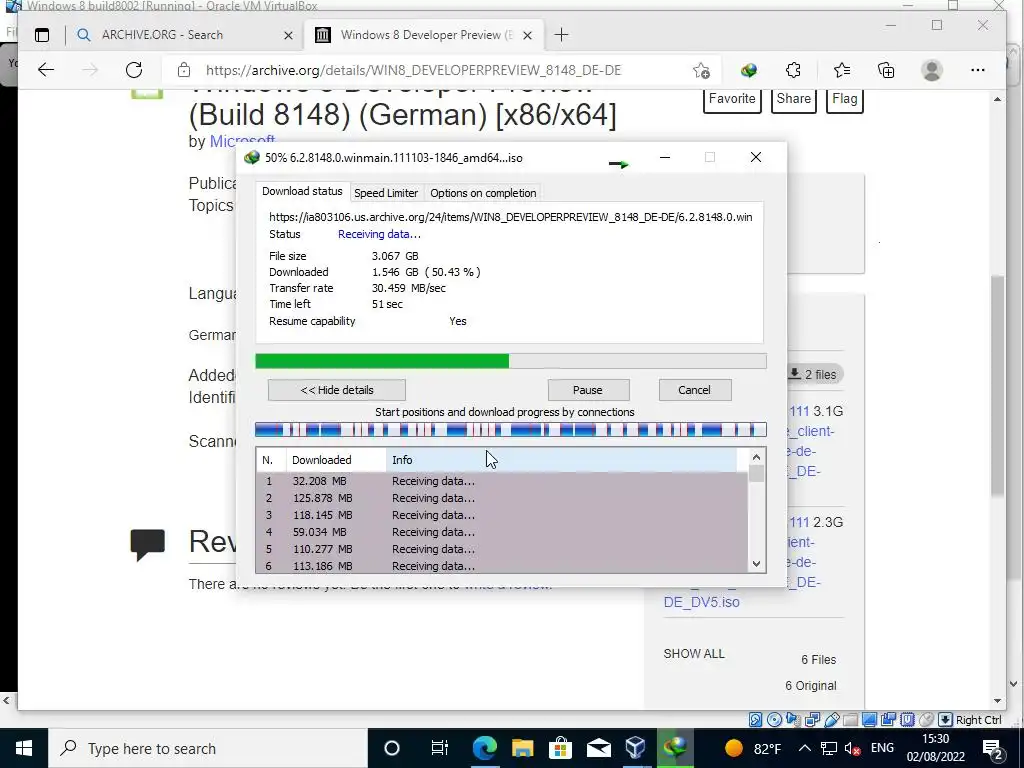
Task: Click the Info column header
Action: [562, 460]
